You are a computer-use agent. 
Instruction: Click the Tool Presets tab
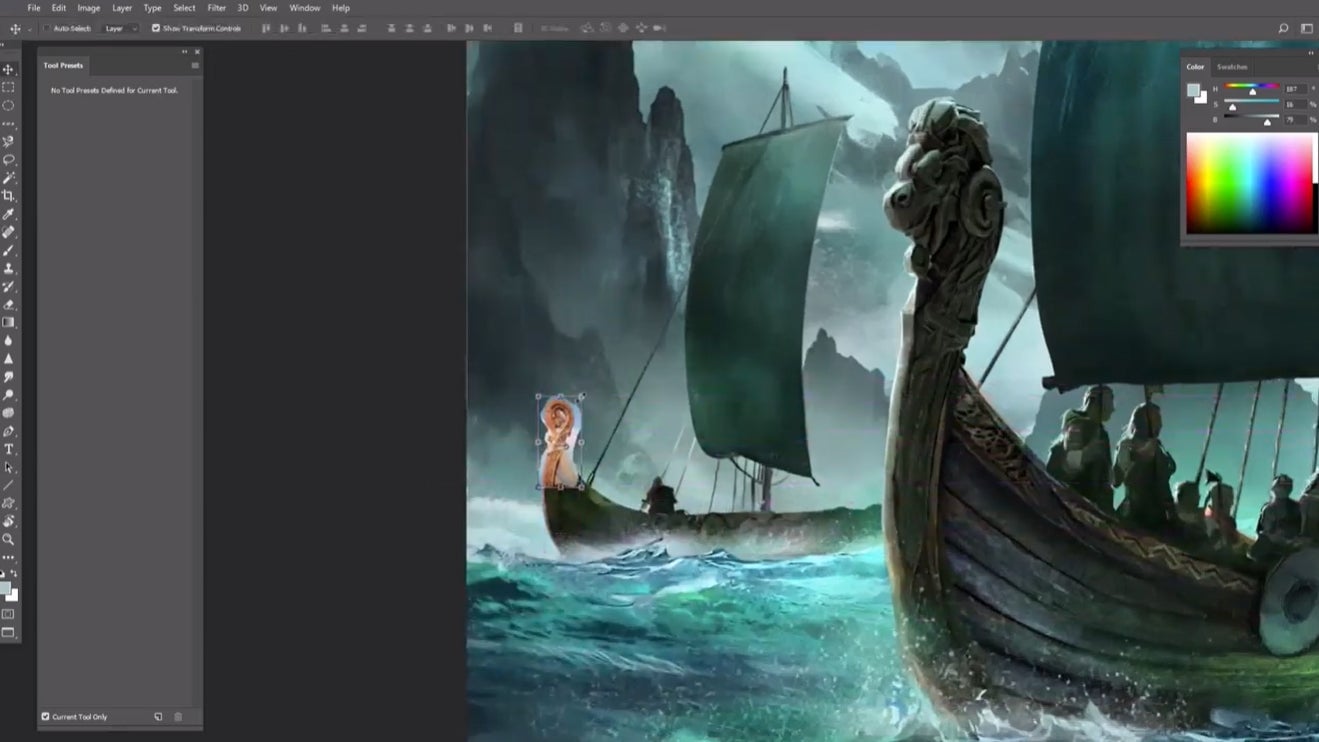click(x=63, y=65)
